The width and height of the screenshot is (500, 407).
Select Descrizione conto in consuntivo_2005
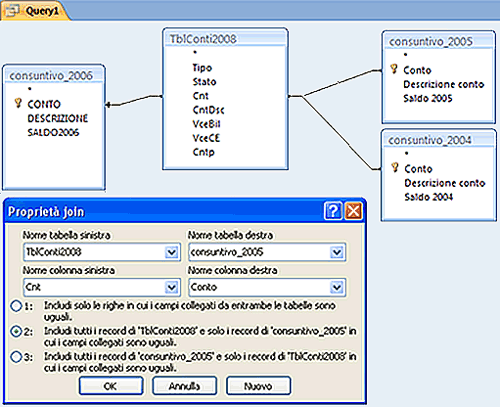tap(444, 84)
